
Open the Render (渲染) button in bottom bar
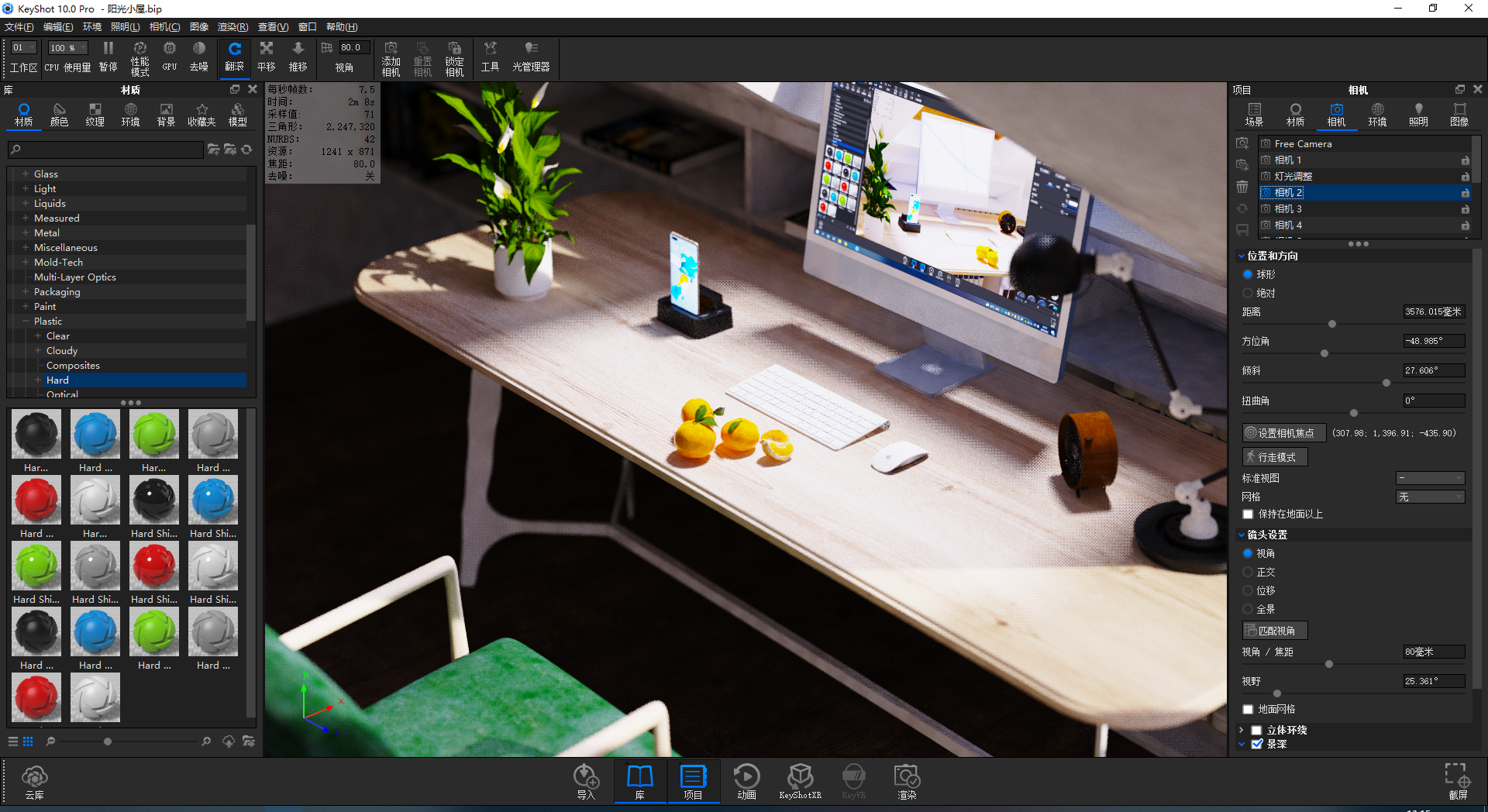point(906,781)
